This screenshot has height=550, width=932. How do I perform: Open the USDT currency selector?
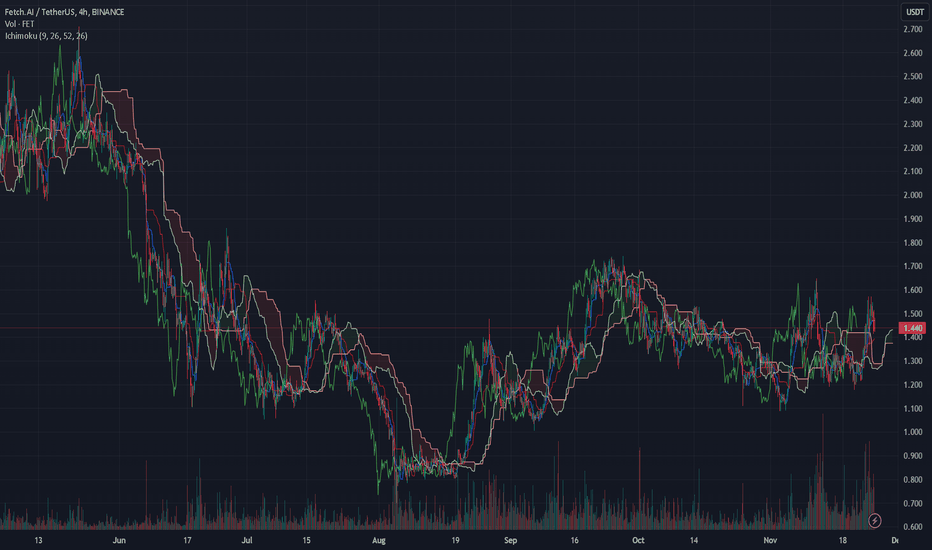[x=915, y=12]
